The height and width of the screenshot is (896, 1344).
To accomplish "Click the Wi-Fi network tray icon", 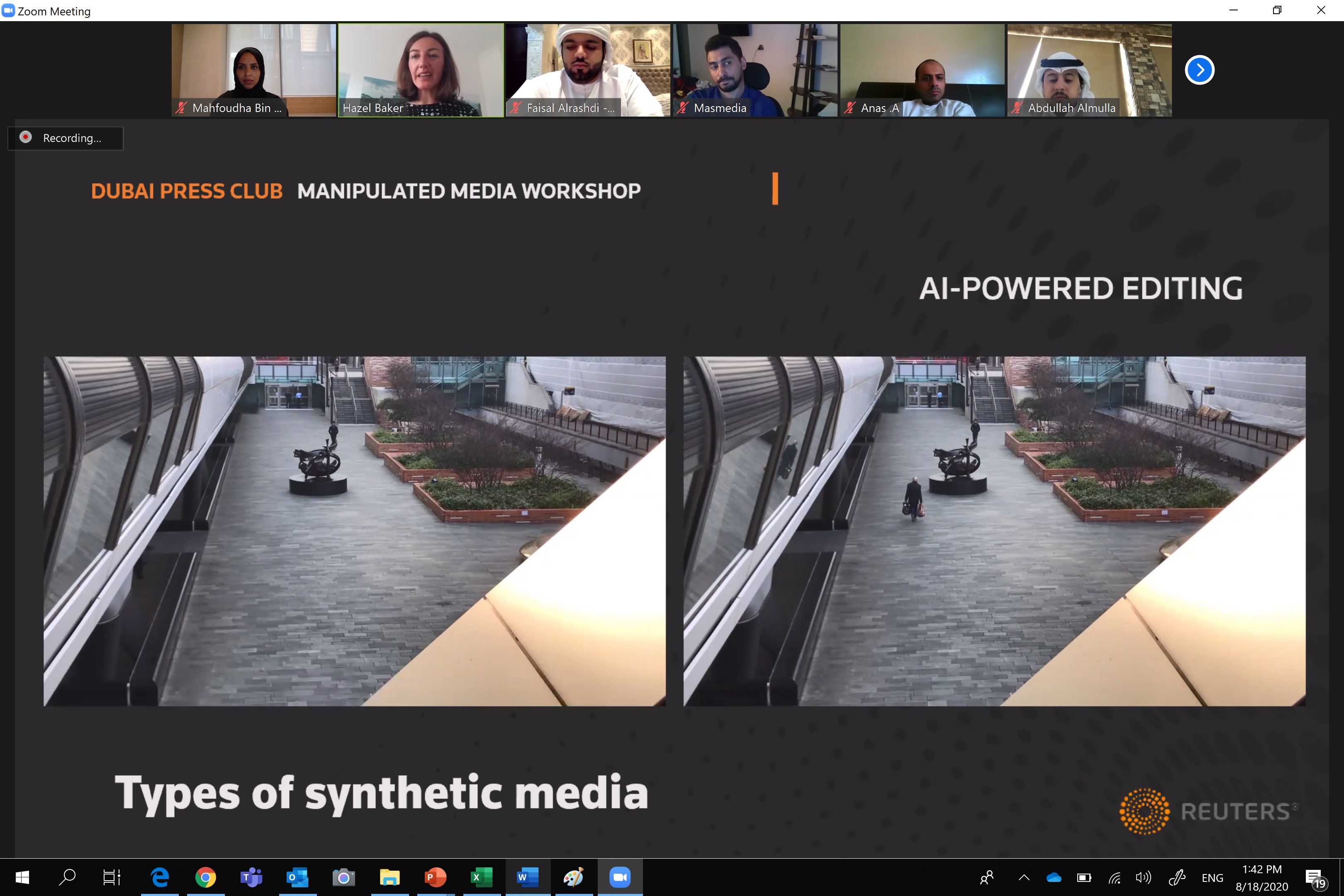I will [x=1114, y=878].
